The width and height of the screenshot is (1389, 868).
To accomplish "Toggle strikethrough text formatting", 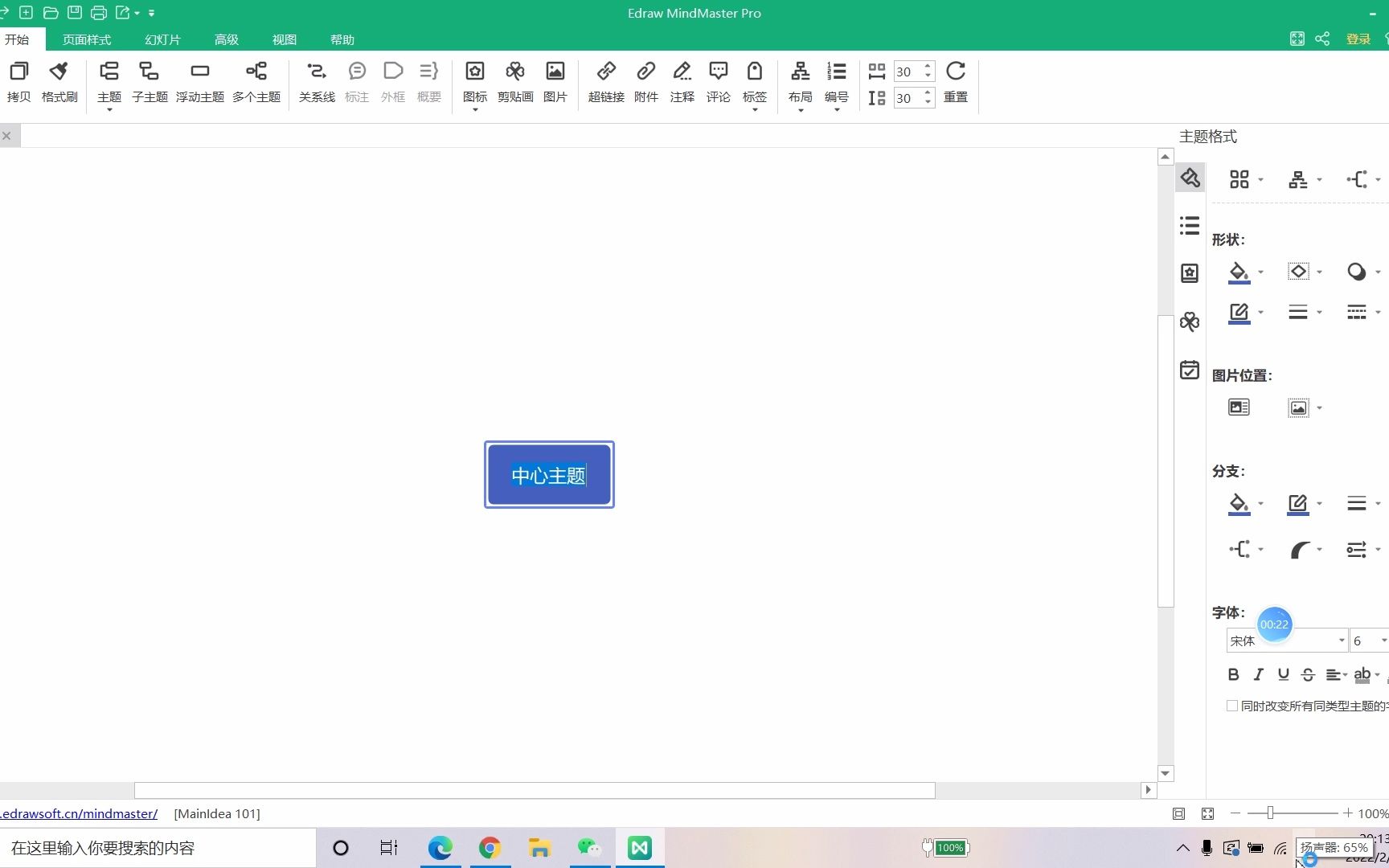I will tap(1308, 674).
